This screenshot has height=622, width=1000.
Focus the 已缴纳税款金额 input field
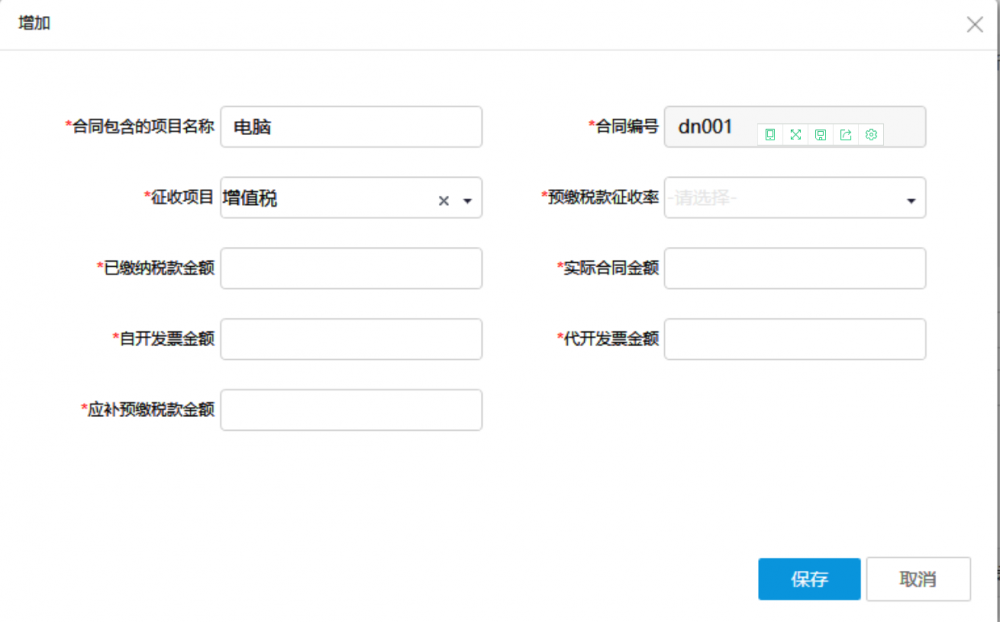point(351,268)
